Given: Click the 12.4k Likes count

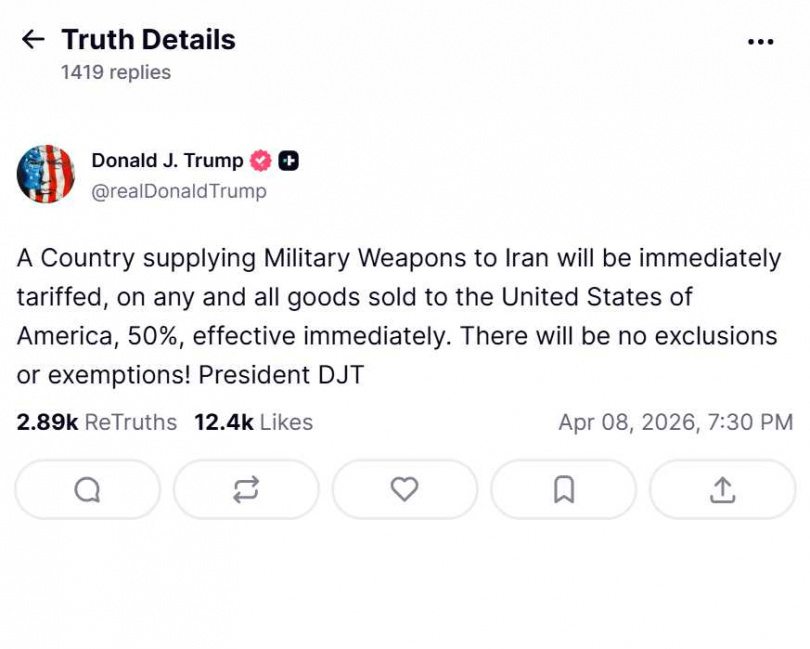Looking at the screenshot, I should [x=252, y=422].
